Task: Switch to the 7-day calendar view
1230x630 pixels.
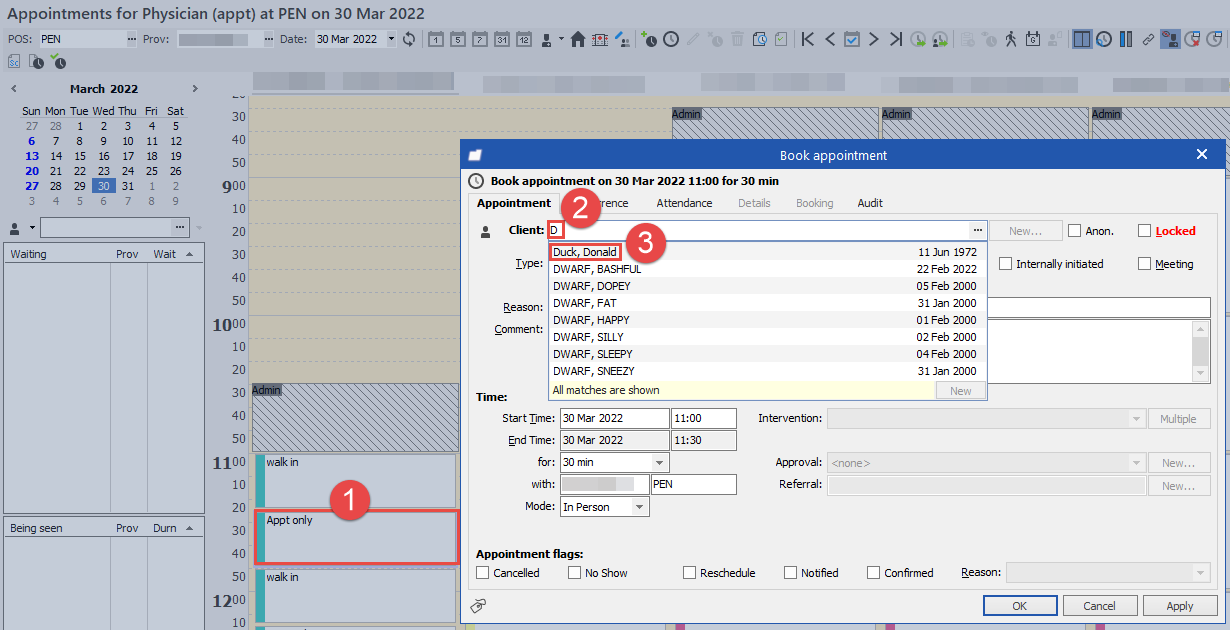Action: (x=479, y=39)
